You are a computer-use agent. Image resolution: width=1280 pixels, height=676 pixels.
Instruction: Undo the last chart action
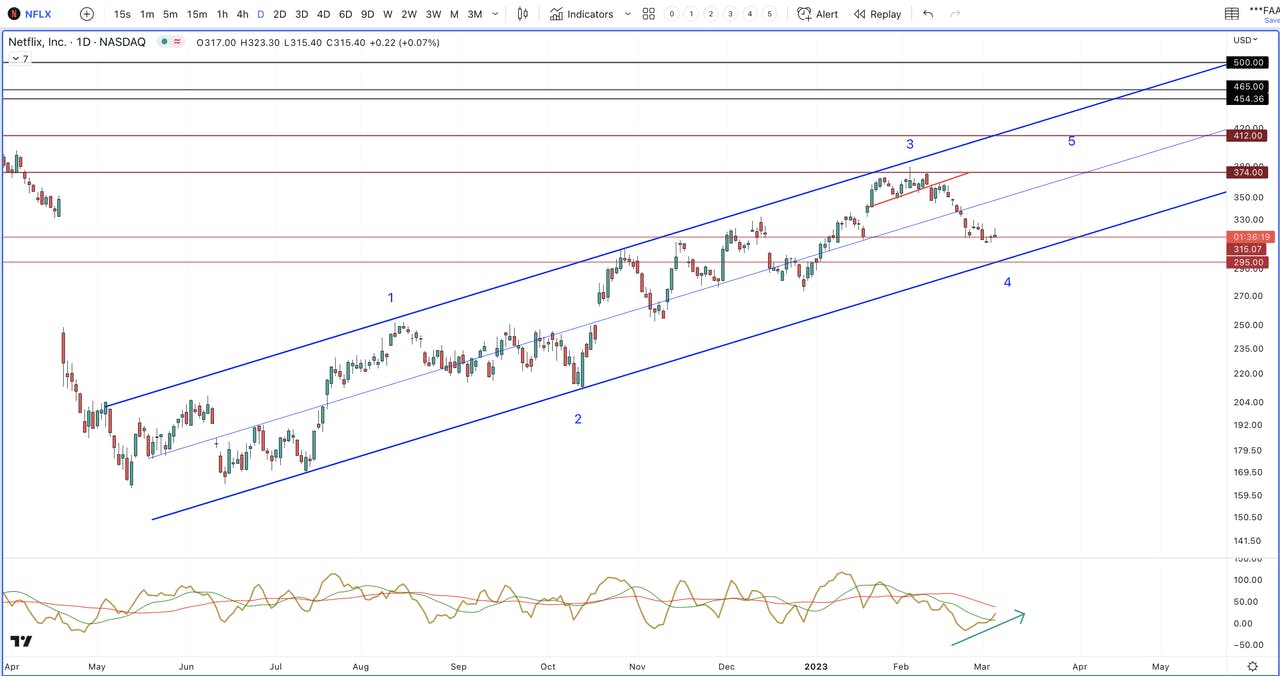pos(928,14)
